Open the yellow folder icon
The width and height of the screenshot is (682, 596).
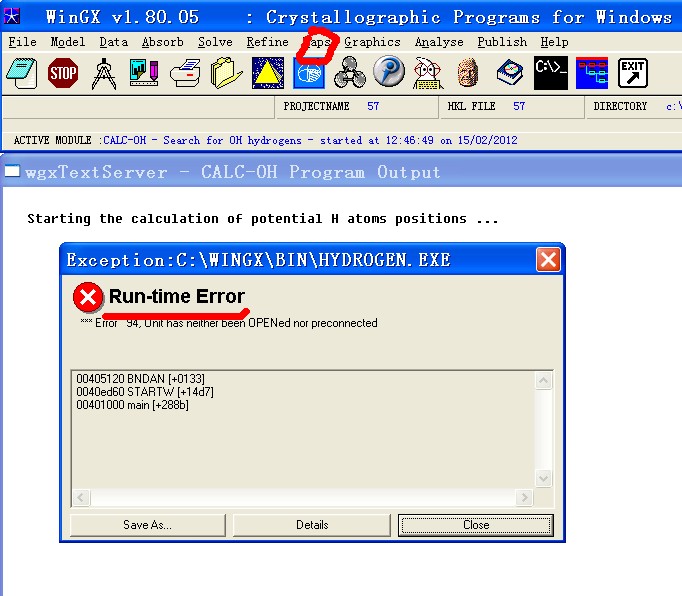(x=226, y=73)
